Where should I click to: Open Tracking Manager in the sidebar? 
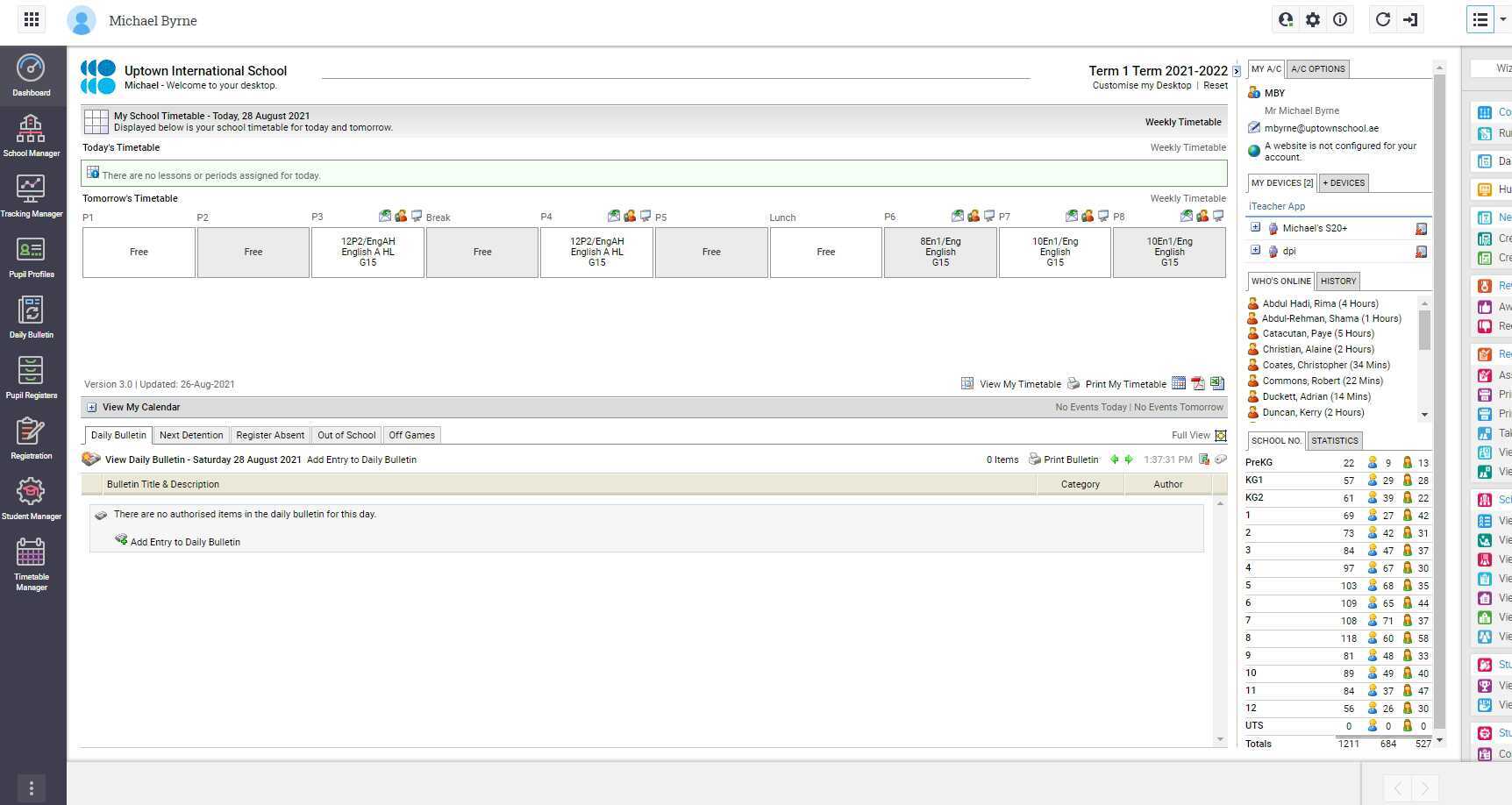coord(32,195)
